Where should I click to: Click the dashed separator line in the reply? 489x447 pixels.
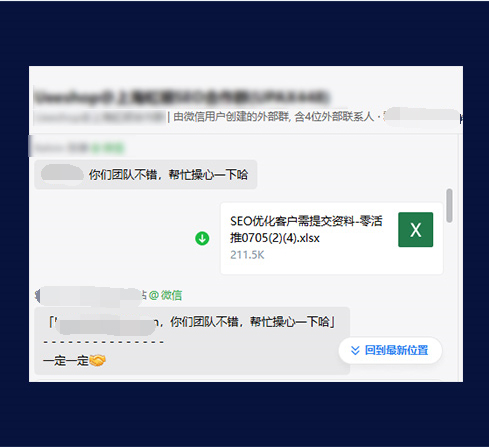point(103,342)
